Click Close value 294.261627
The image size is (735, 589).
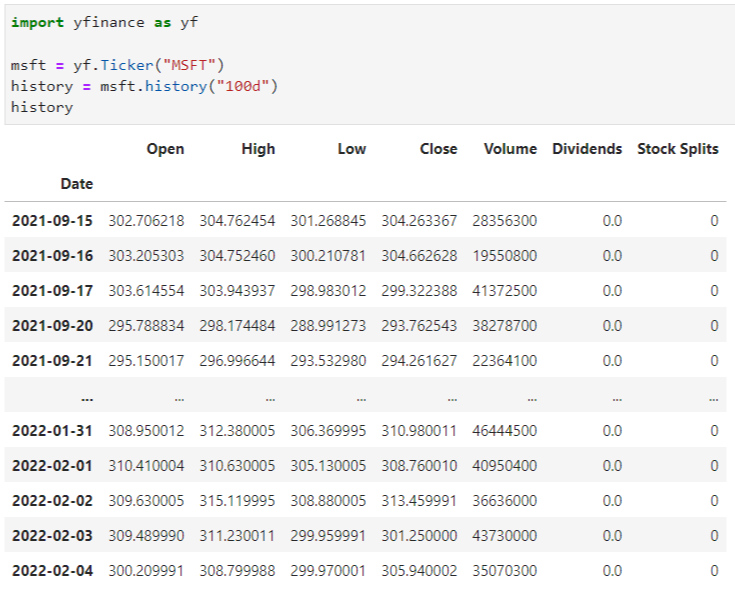(419, 361)
